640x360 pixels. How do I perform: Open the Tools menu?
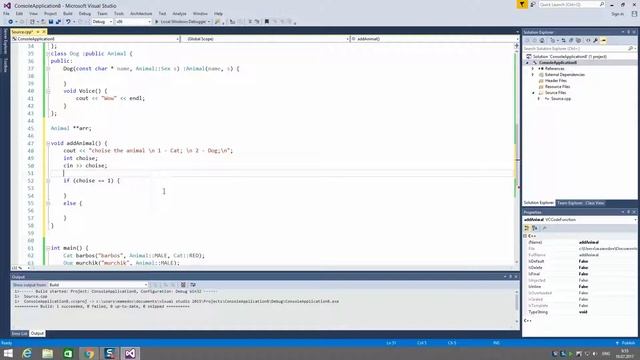(119, 13)
